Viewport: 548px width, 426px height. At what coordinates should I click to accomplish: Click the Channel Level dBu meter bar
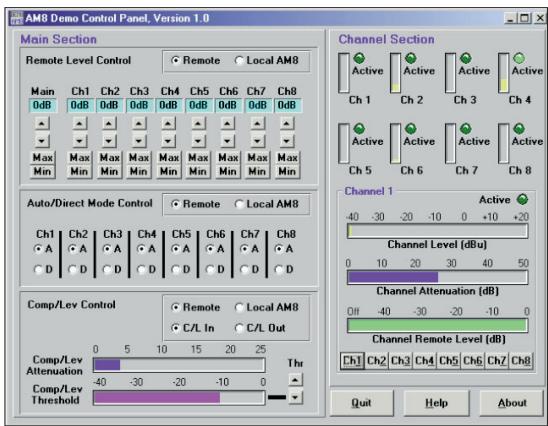tap(437, 231)
